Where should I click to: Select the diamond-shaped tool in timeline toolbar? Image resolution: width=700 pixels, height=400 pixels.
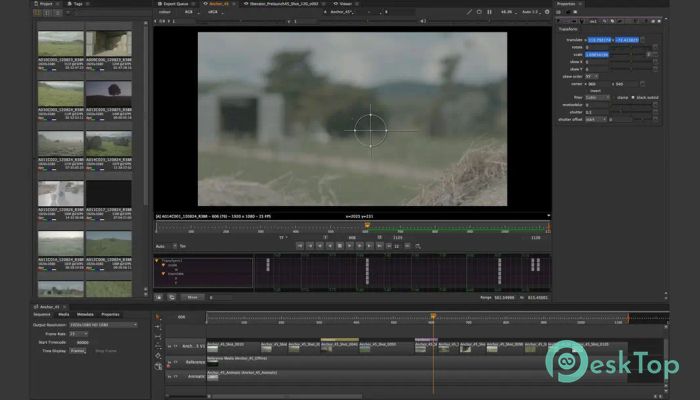[158, 356]
